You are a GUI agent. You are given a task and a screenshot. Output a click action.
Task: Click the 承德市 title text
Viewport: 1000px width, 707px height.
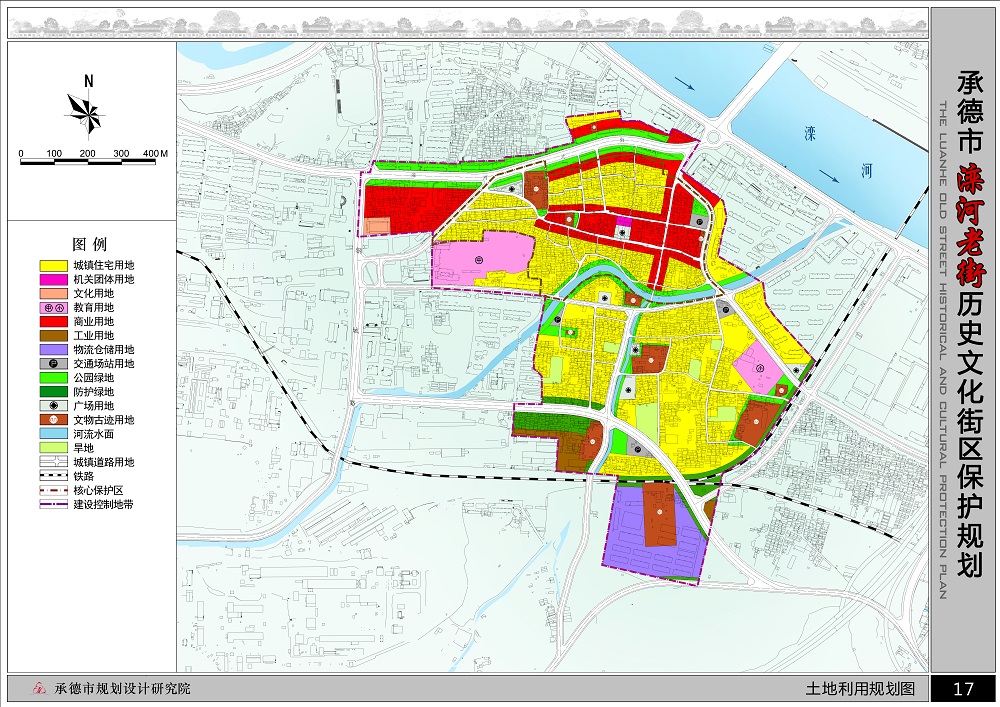point(970,112)
